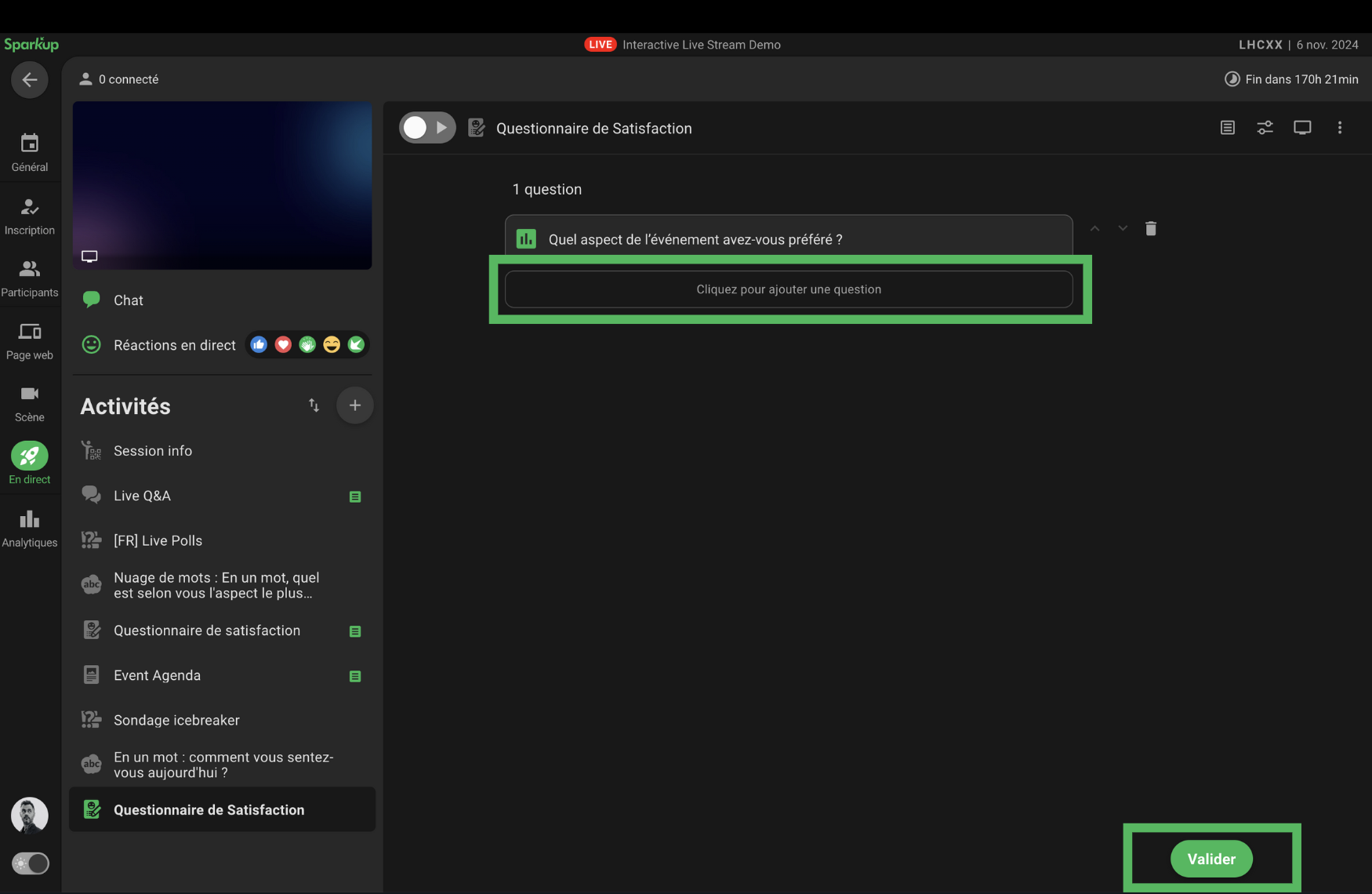Delete the question with trash icon
Image resolution: width=1372 pixels, height=894 pixels.
point(1150,229)
